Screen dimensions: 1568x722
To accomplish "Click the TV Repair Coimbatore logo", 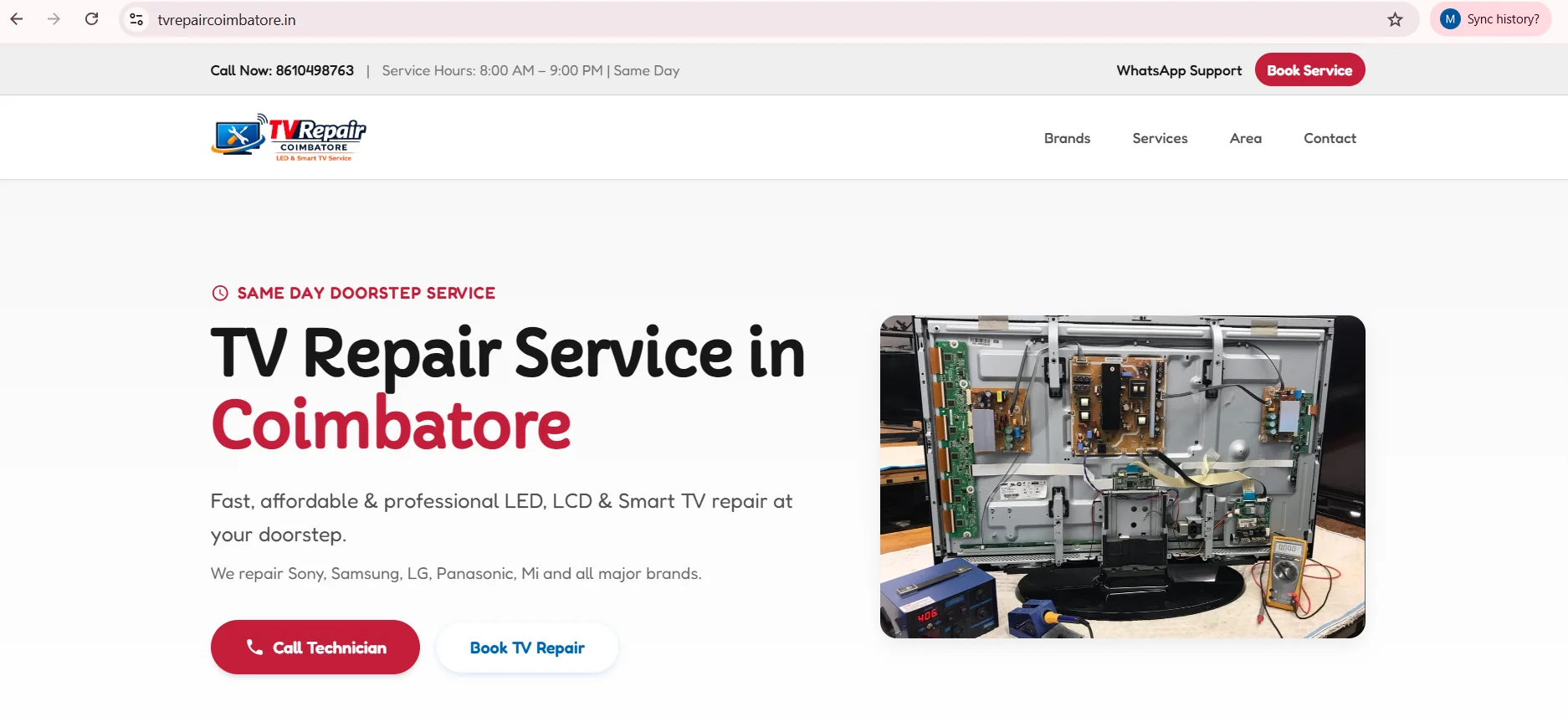I will pos(289,137).
